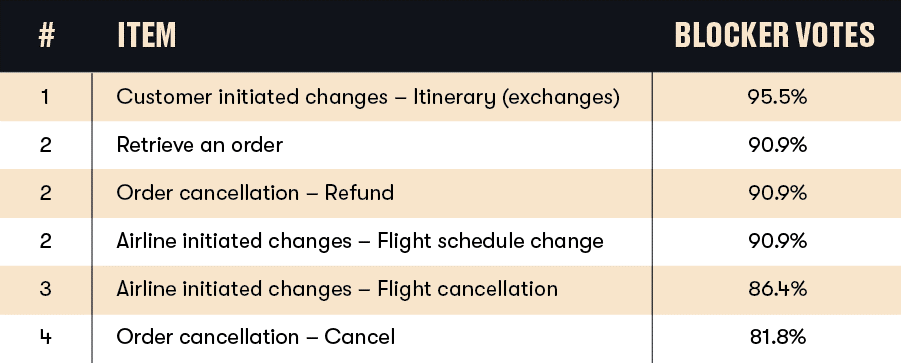This screenshot has height=363, width=901.
Task: Click the 90.9% value for Order cancellation – Refund
Action: click(777, 193)
